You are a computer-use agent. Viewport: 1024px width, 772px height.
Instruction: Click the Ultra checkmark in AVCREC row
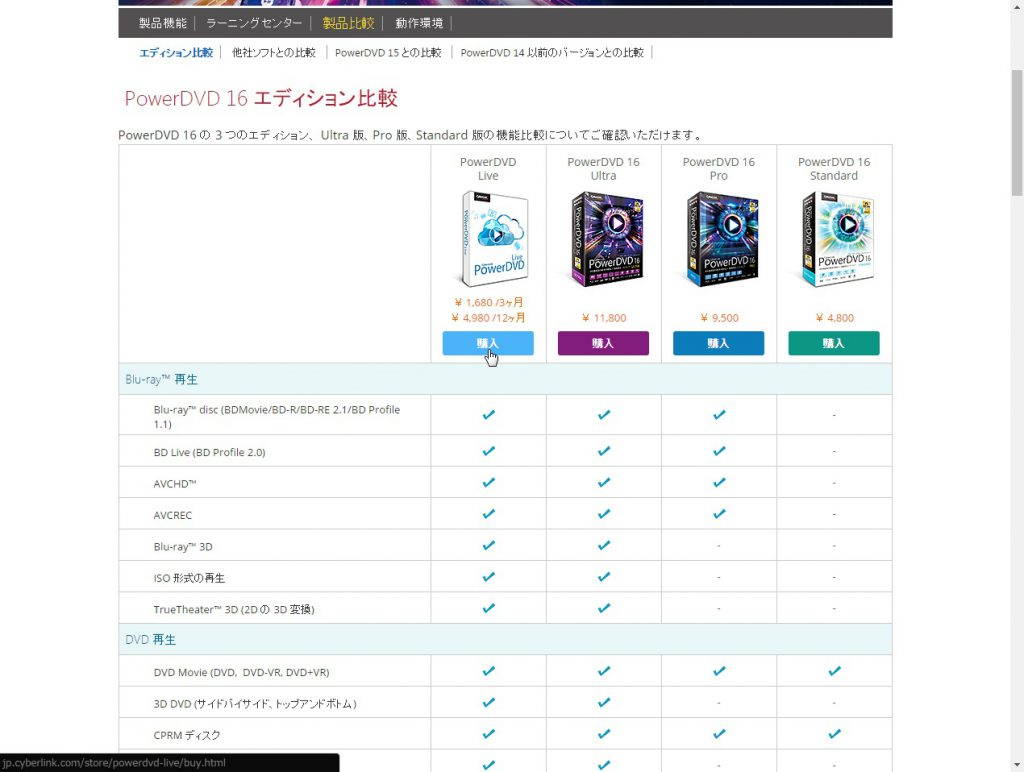coord(603,514)
